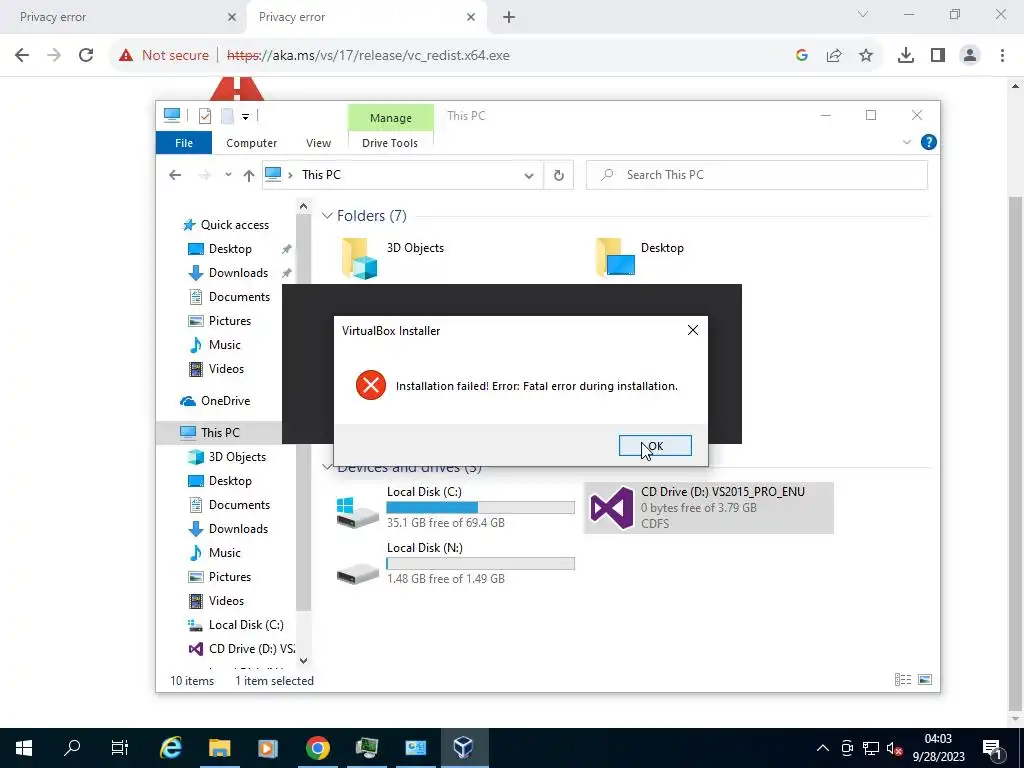Collapse the Devices and drives group
The width and height of the screenshot is (1024, 768).
coord(327,467)
